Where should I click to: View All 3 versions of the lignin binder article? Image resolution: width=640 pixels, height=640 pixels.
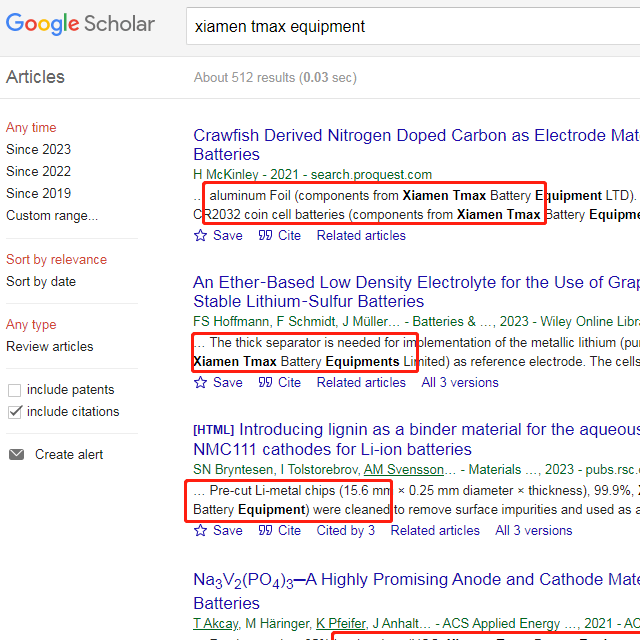coord(534,530)
